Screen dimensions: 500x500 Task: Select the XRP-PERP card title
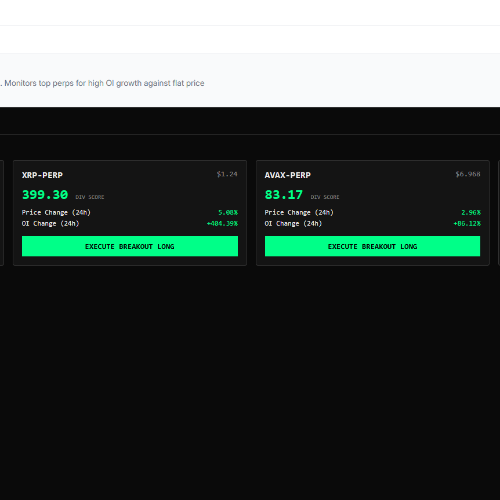pos(42,175)
